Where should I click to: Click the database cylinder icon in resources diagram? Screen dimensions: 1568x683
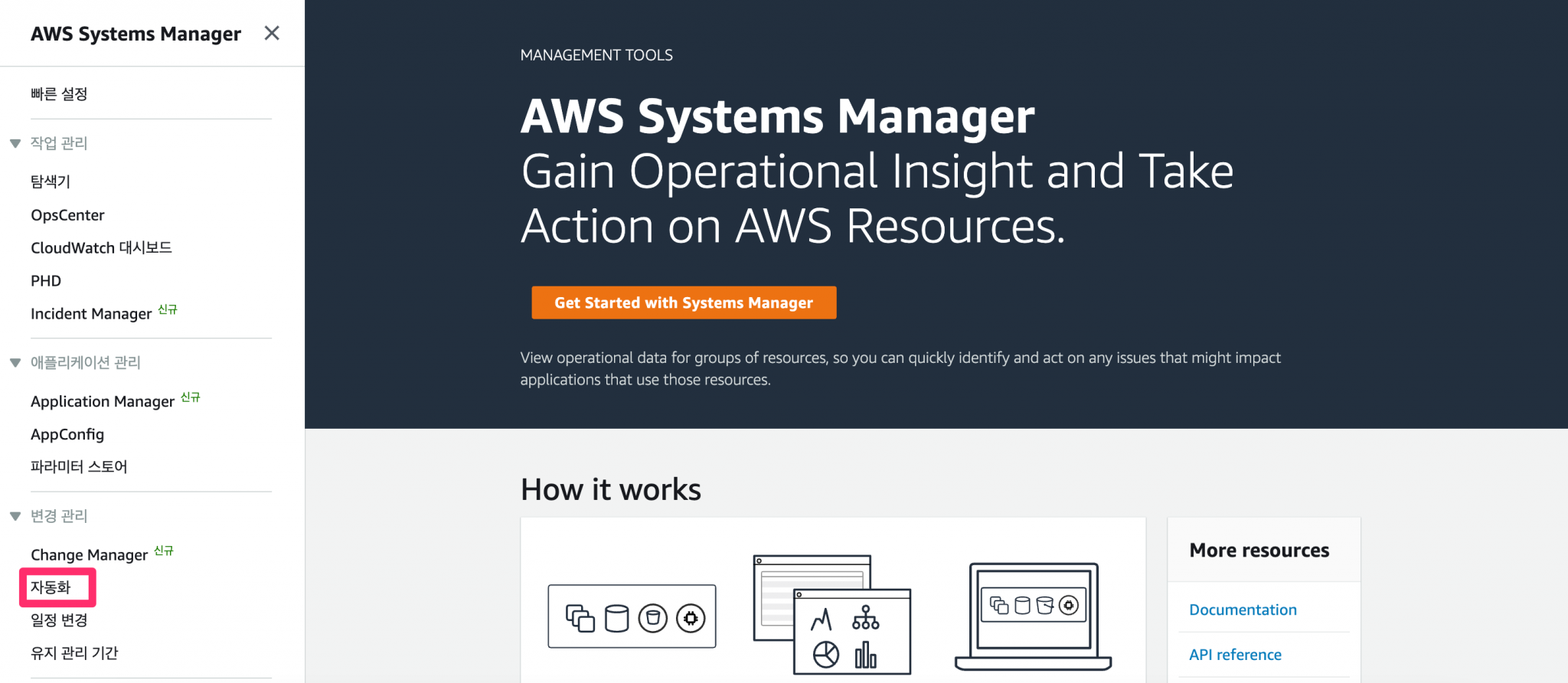[x=617, y=618]
